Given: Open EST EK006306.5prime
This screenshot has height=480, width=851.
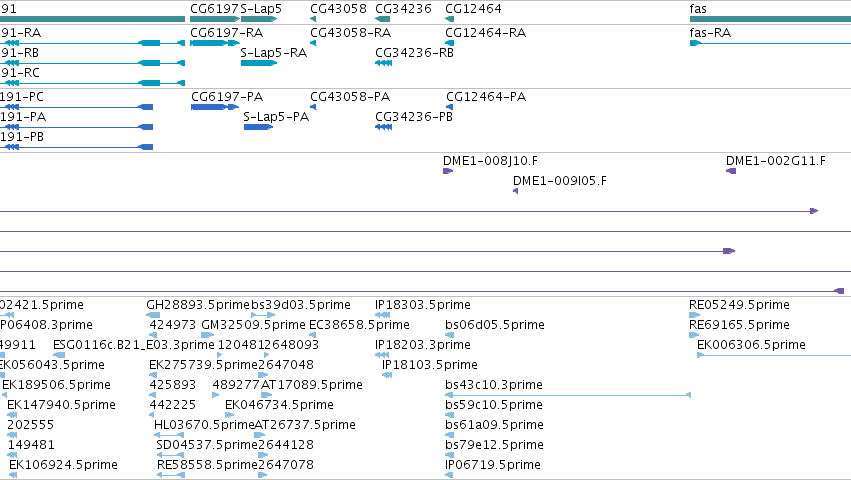Looking at the screenshot, I should pyautogui.click(x=751, y=345).
